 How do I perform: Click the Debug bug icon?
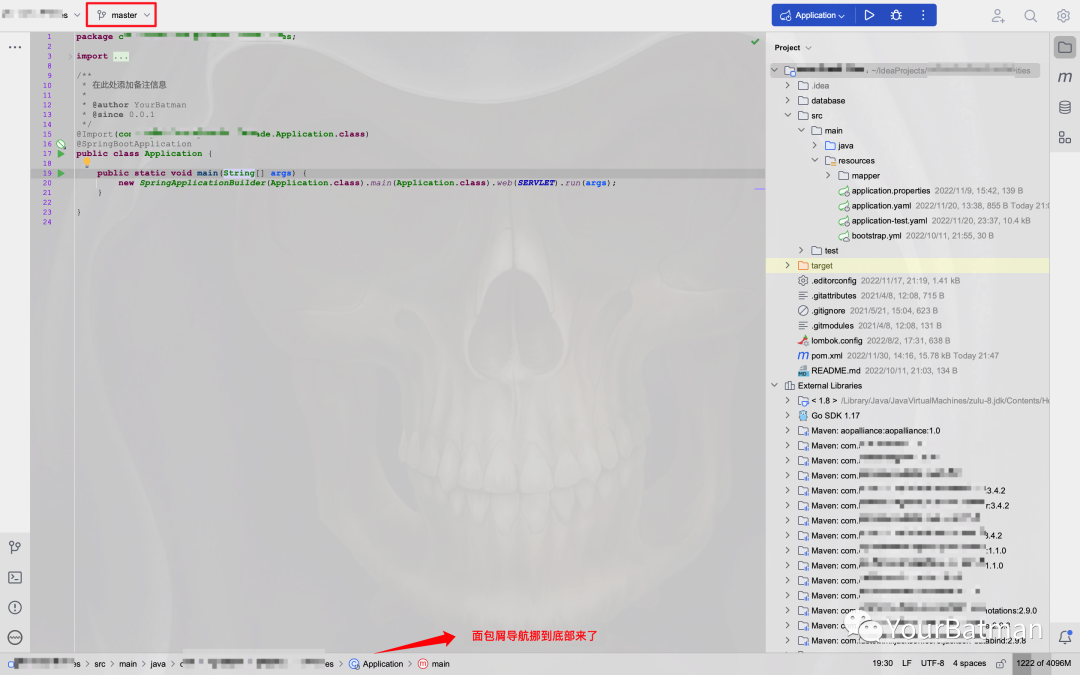click(x=896, y=15)
